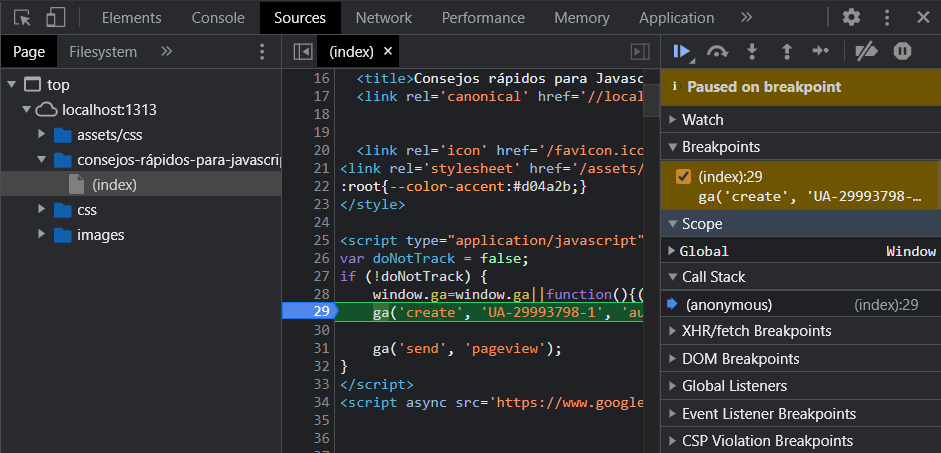The height and width of the screenshot is (453, 941).
Task: Select the Sources tab
Action: [x=300, y=18]
